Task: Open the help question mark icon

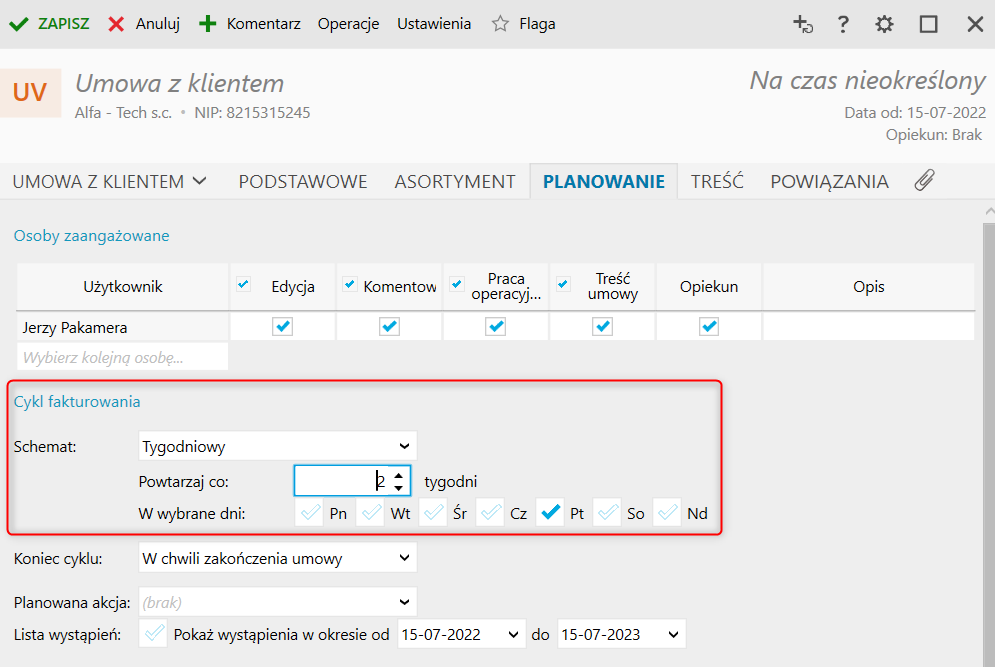Action: point(844,24)
